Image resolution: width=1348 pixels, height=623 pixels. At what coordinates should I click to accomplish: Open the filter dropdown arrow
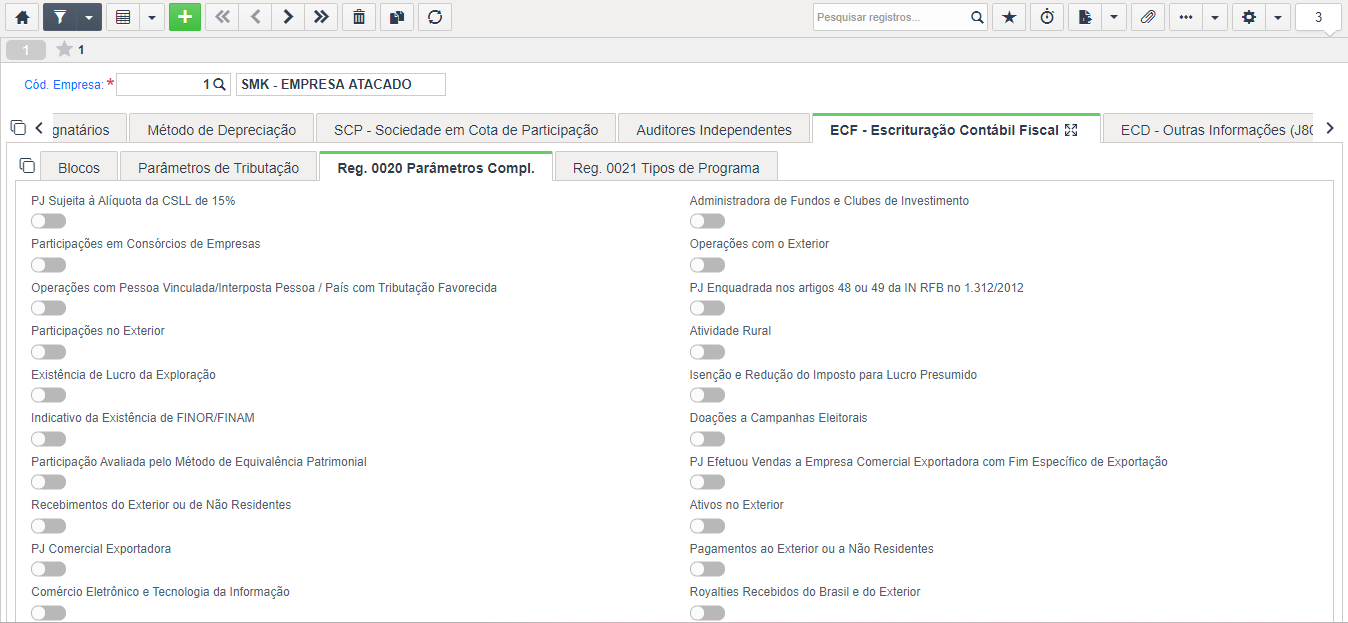[x=90, y=17]
